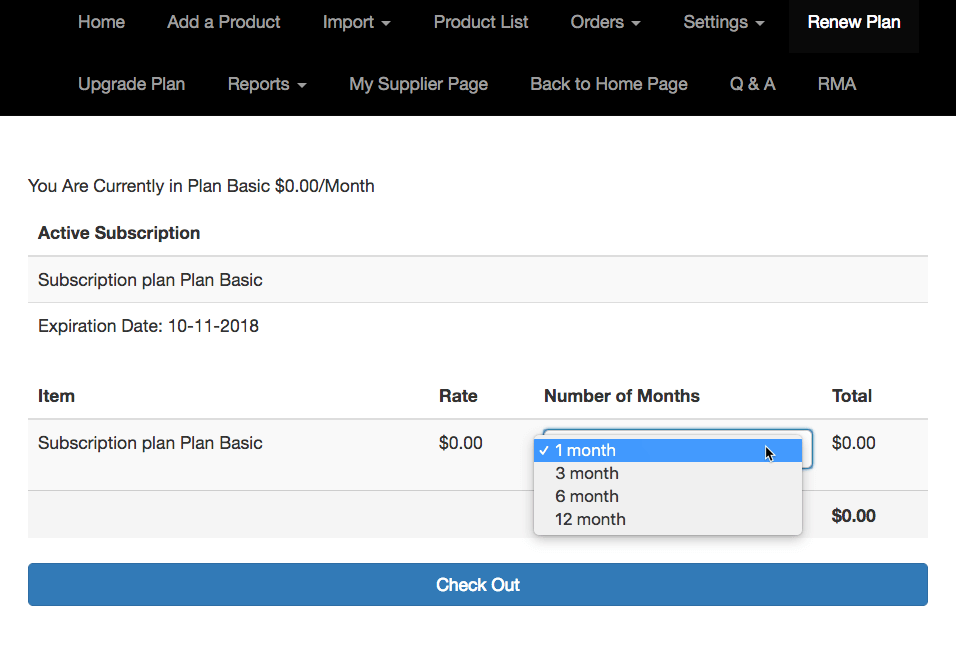Open the Settings dropdown menu
This screenshot has height=647, width=956.
pyautogui.click(x=724, y=22)
